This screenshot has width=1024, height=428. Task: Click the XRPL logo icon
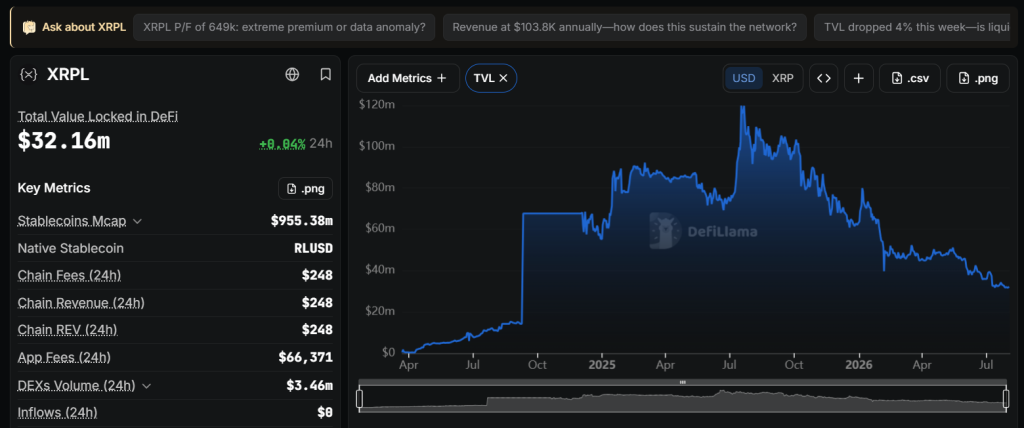click(x=28, y=74)
